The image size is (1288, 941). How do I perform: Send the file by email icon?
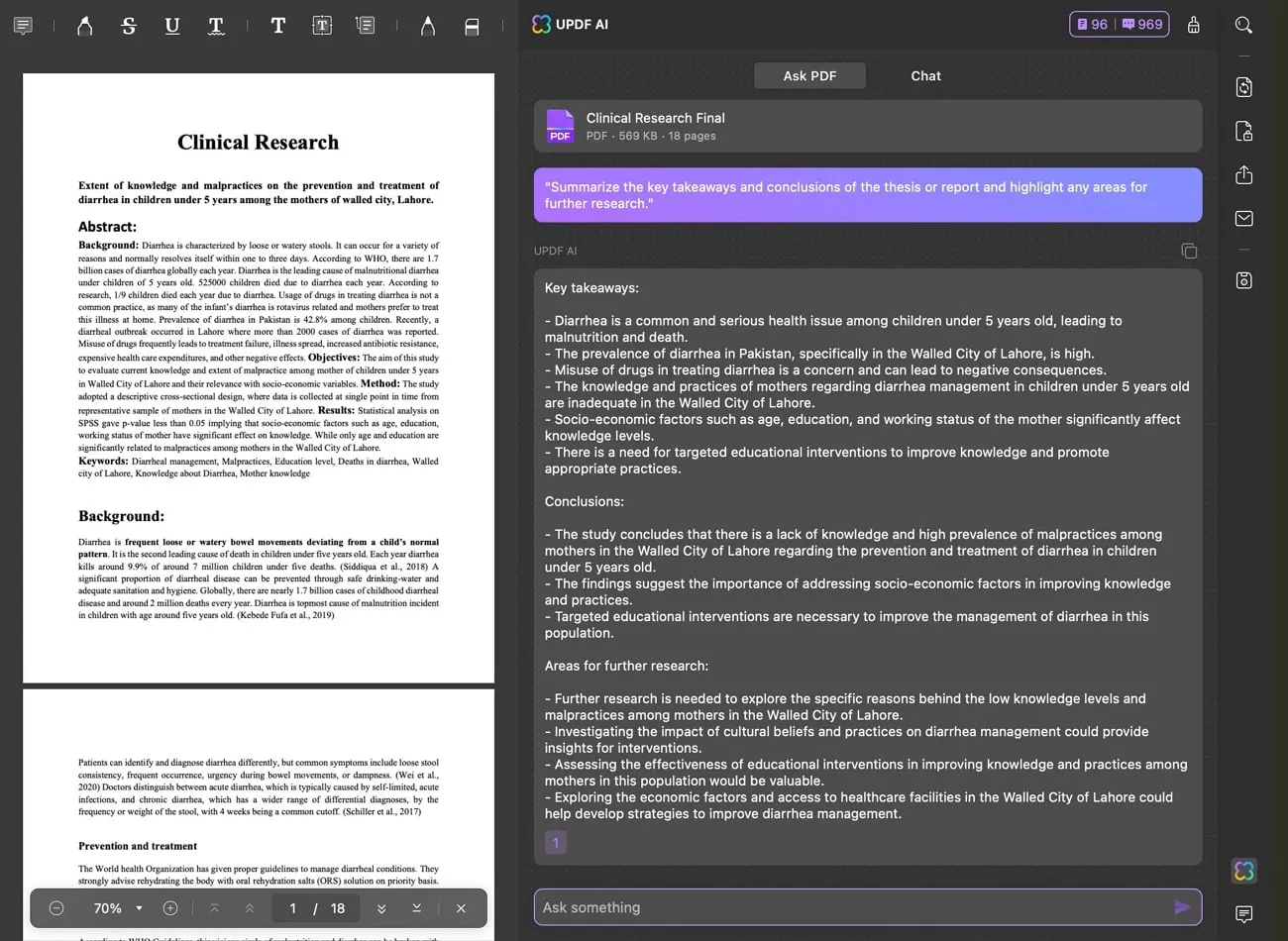coord(1244,218)
